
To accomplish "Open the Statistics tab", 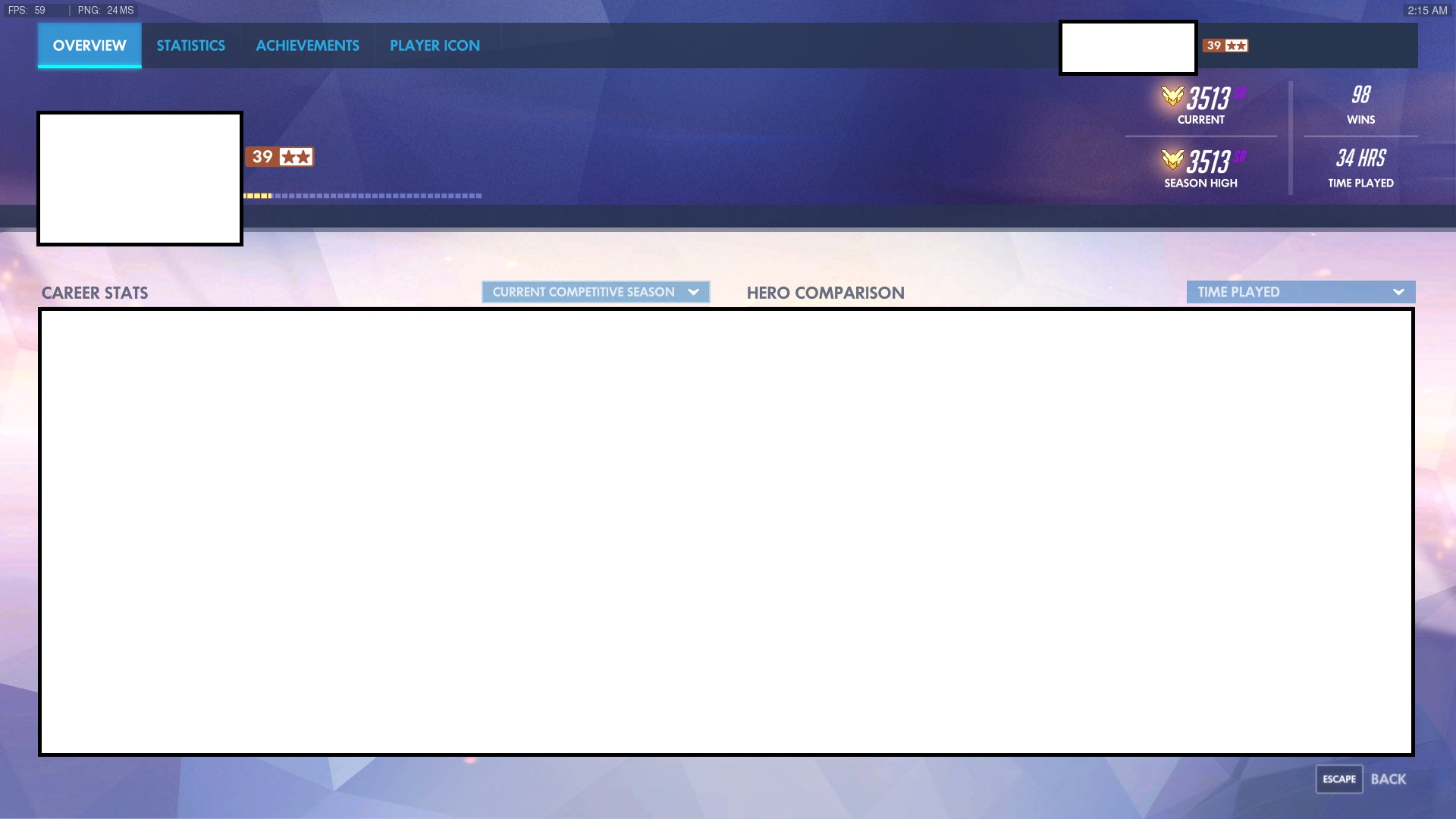I will click(190, 45).
